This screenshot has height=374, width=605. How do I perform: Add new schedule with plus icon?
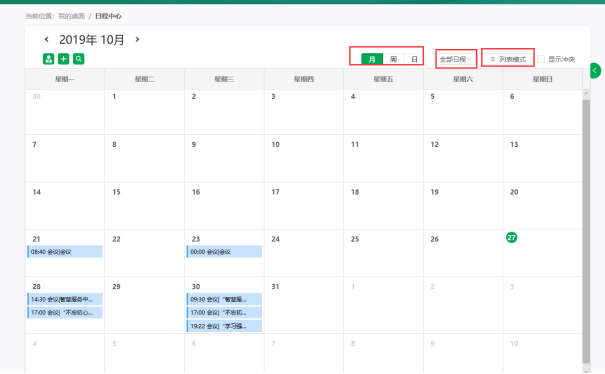pos(64,59)
